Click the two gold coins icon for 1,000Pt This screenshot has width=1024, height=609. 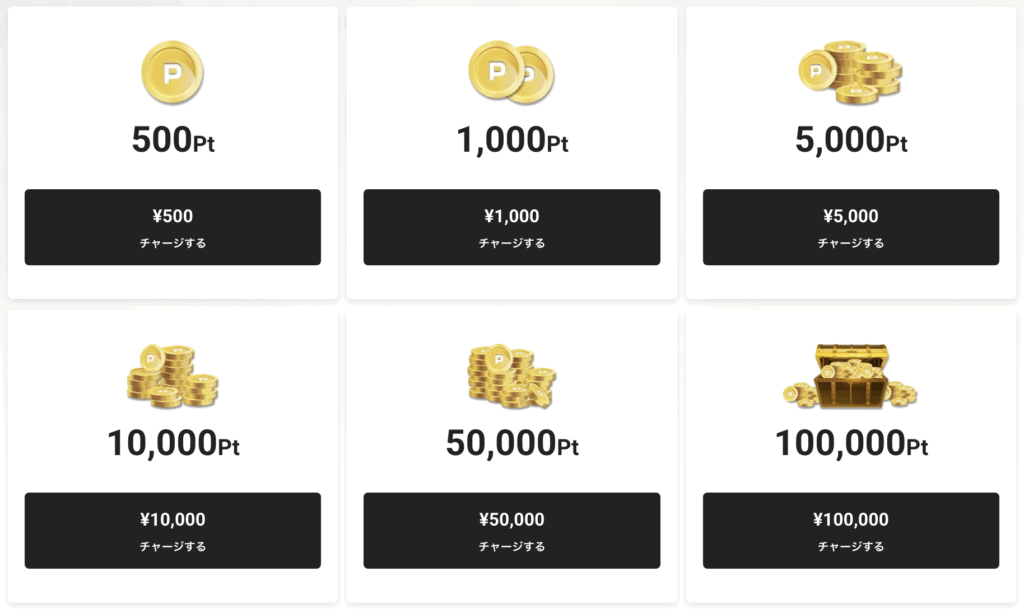point(511,72)
